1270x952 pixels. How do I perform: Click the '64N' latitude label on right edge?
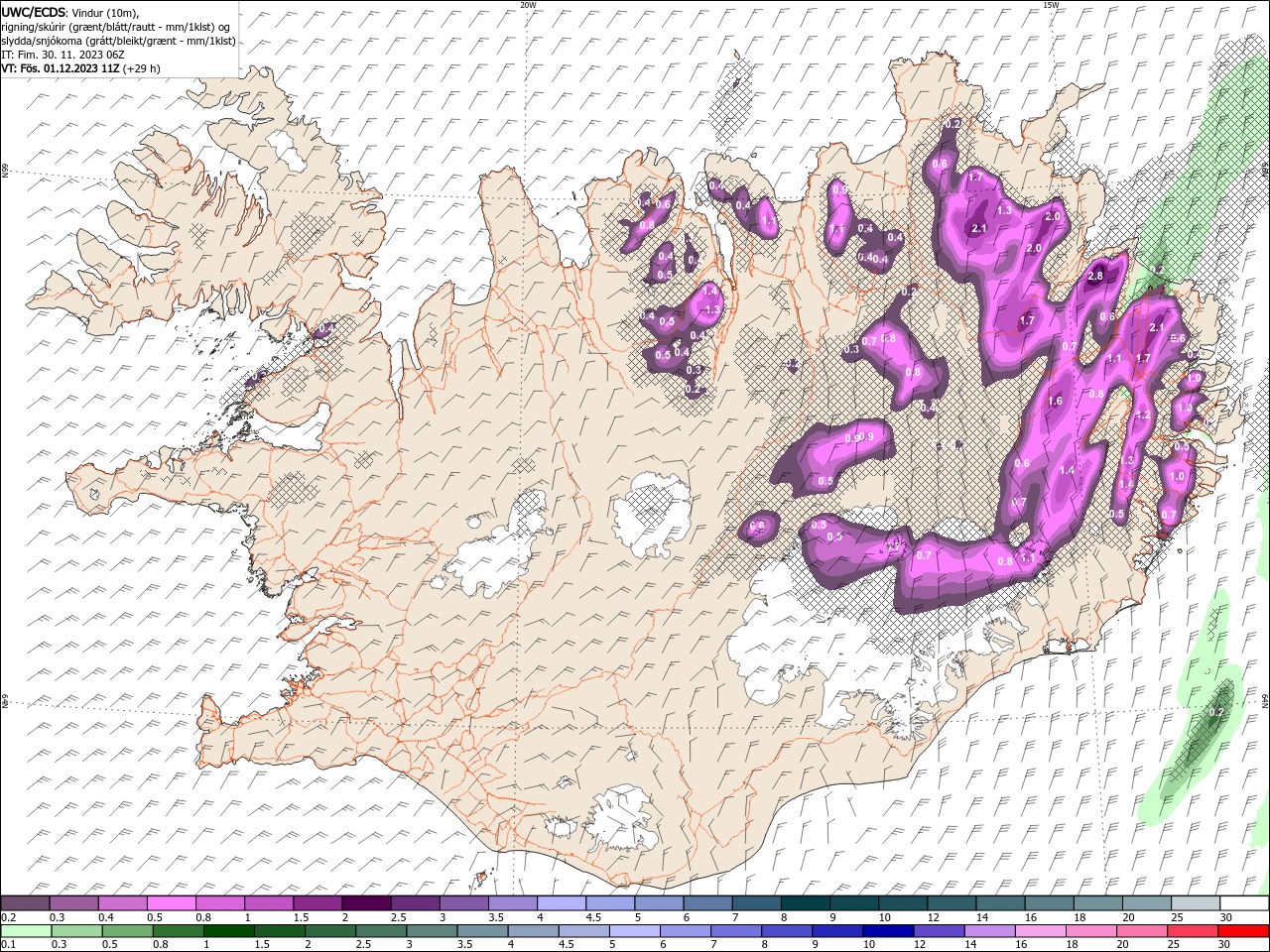(x=1265, y=700)
